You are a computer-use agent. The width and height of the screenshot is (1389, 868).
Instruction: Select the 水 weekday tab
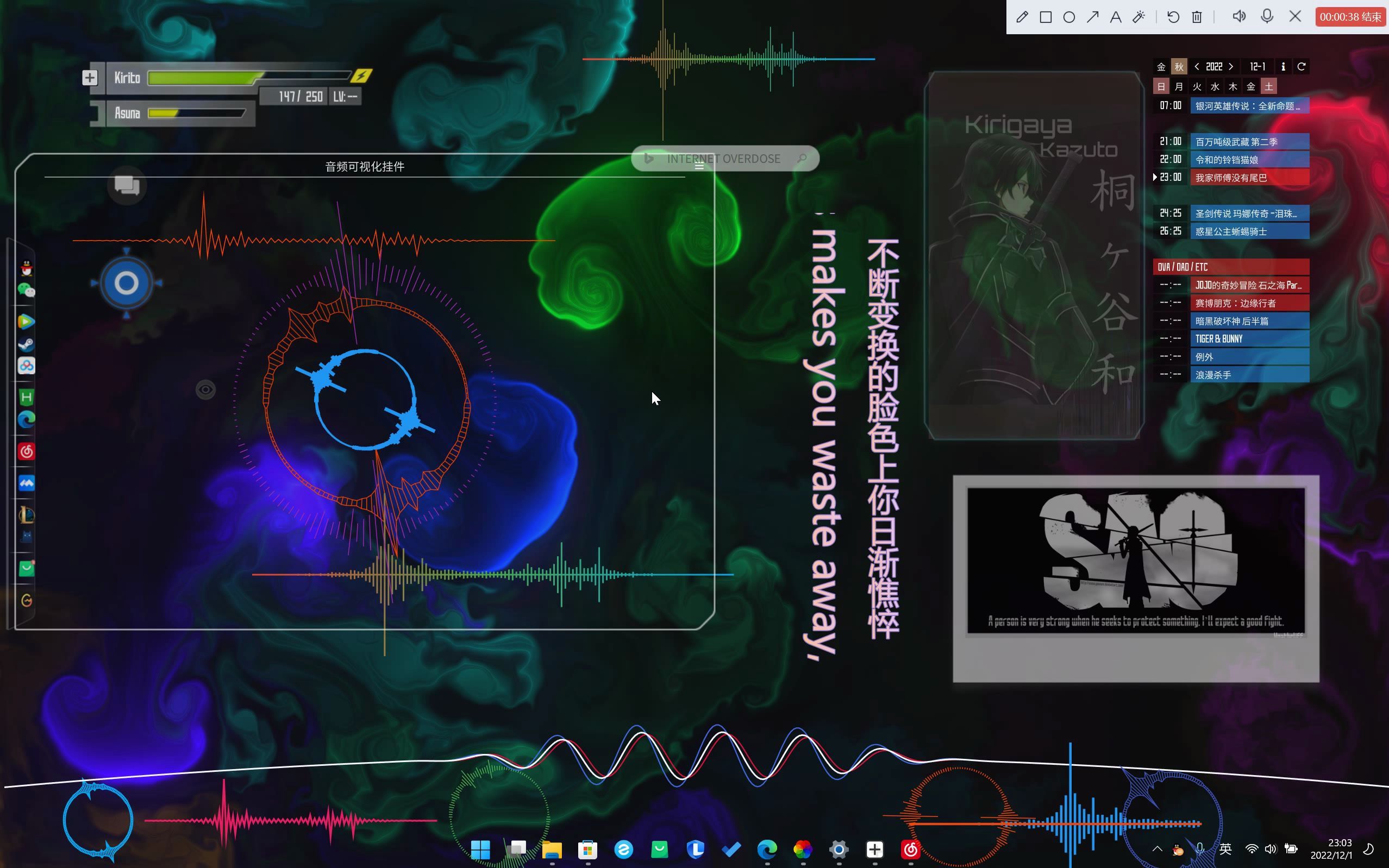[1215, 87]
